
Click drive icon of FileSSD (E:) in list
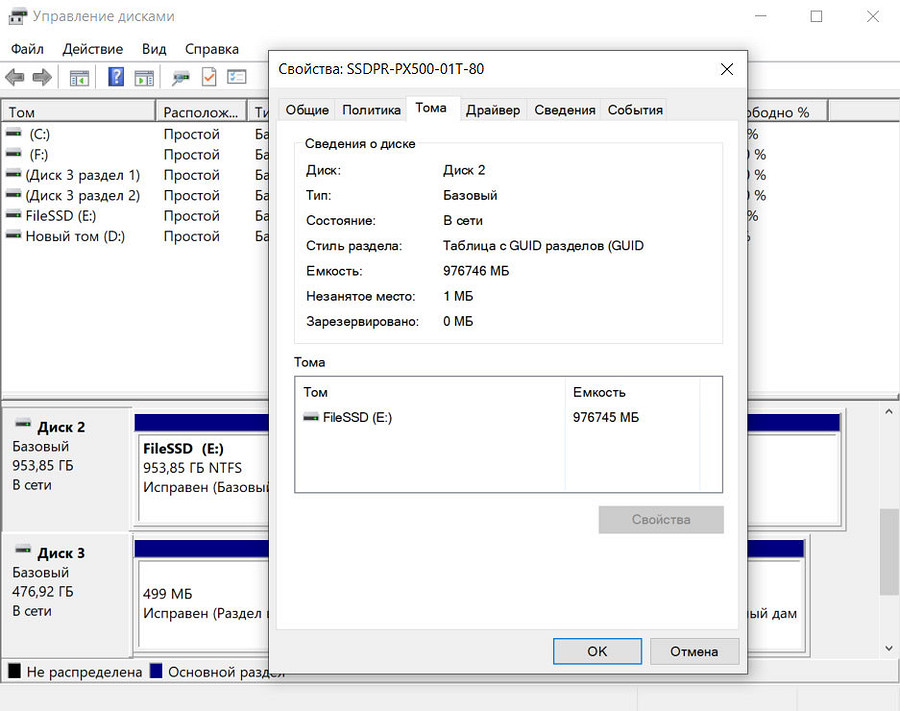[14, 215]
